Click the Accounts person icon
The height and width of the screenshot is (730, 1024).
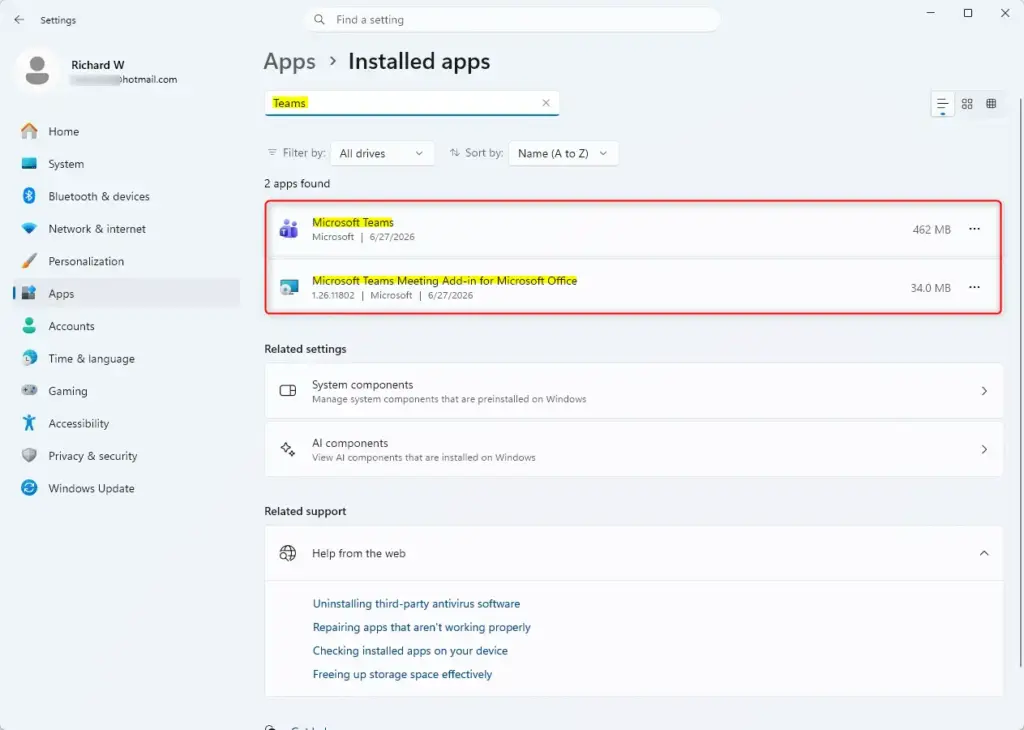(x=29, y=325)
